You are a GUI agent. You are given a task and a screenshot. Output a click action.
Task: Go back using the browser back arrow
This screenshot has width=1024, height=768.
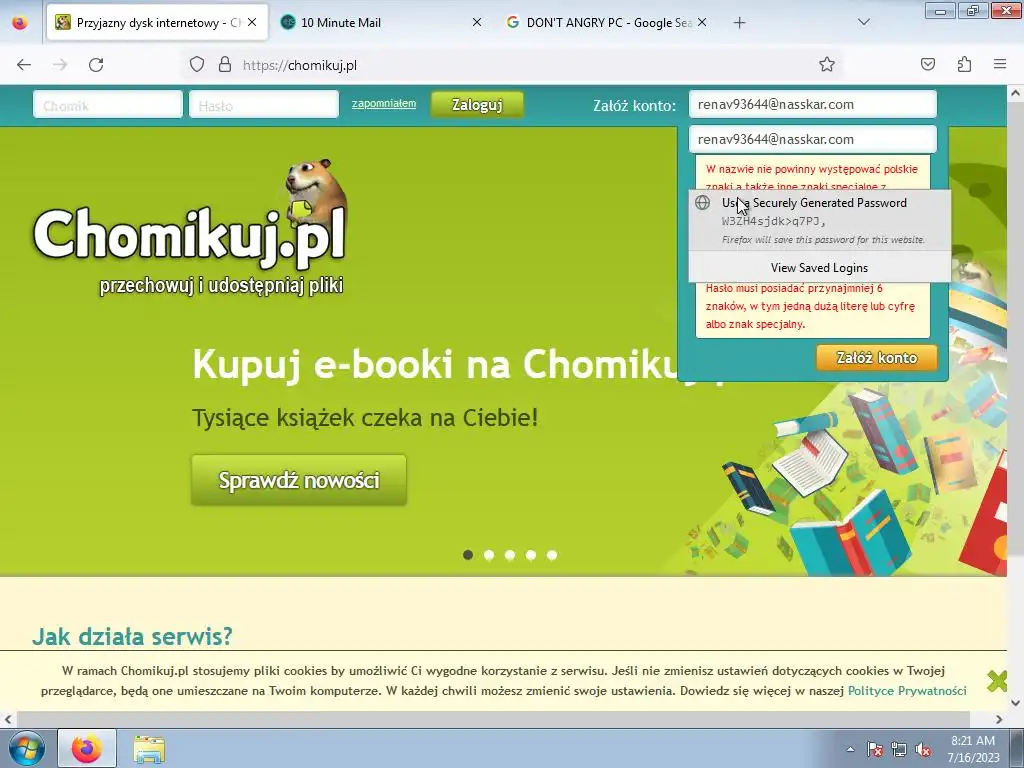tap(24, 65)
